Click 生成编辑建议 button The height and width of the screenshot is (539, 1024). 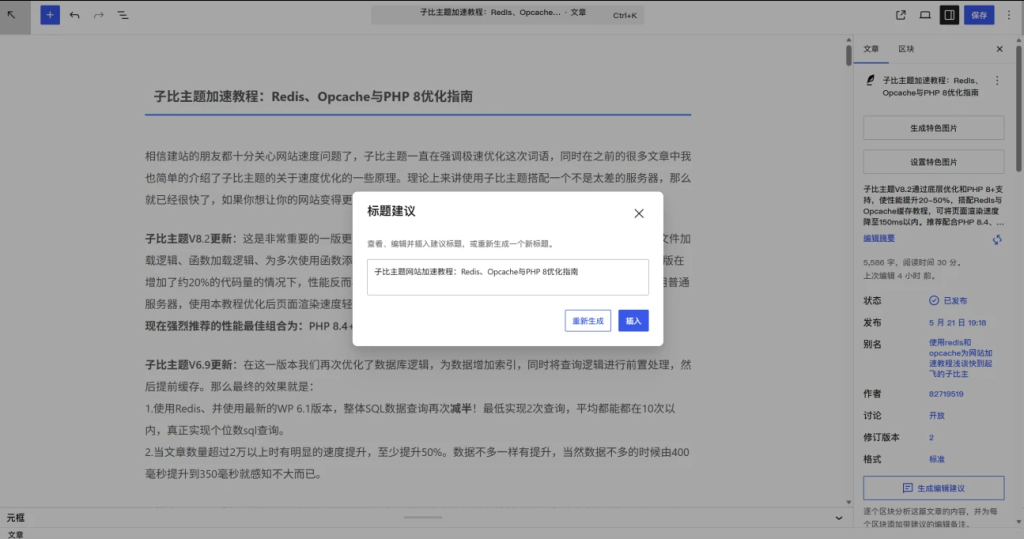[x=933, y=488]
